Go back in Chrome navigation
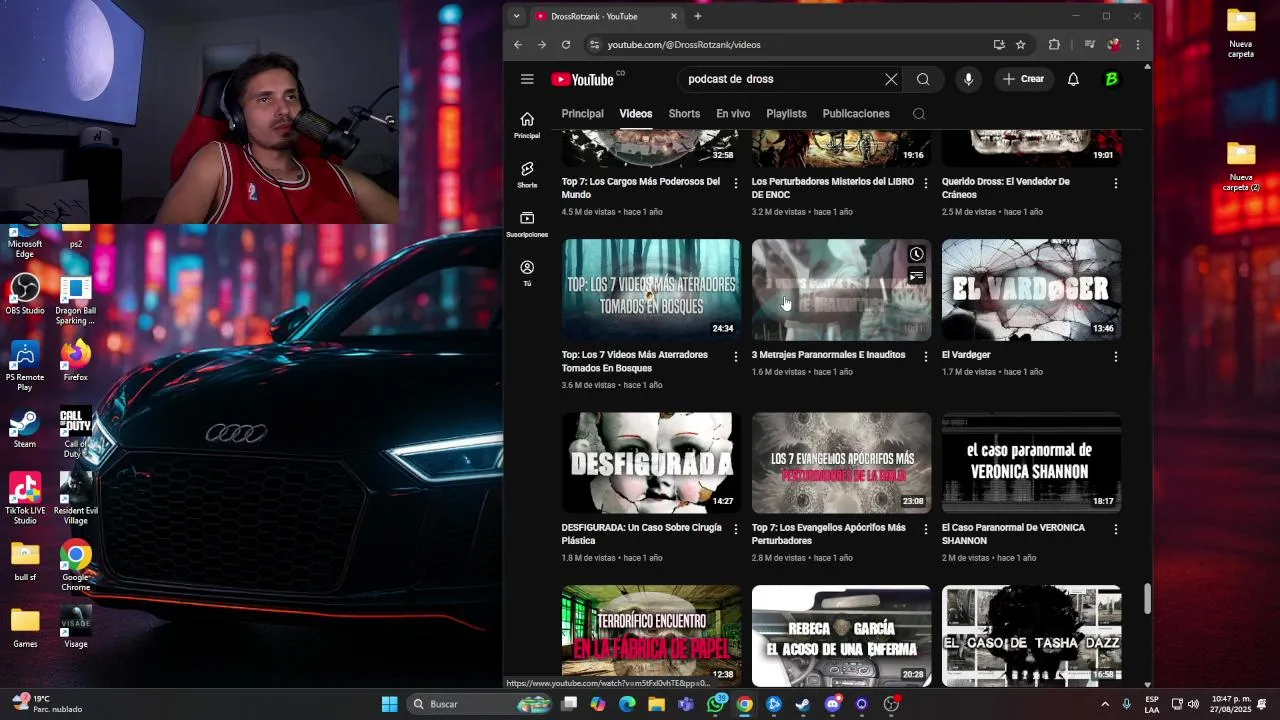 coord(518,45)
